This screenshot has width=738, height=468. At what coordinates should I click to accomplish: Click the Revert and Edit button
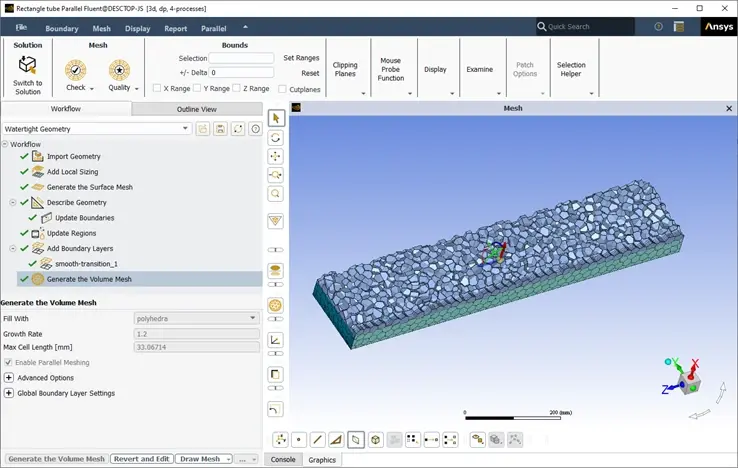[142, 459]
